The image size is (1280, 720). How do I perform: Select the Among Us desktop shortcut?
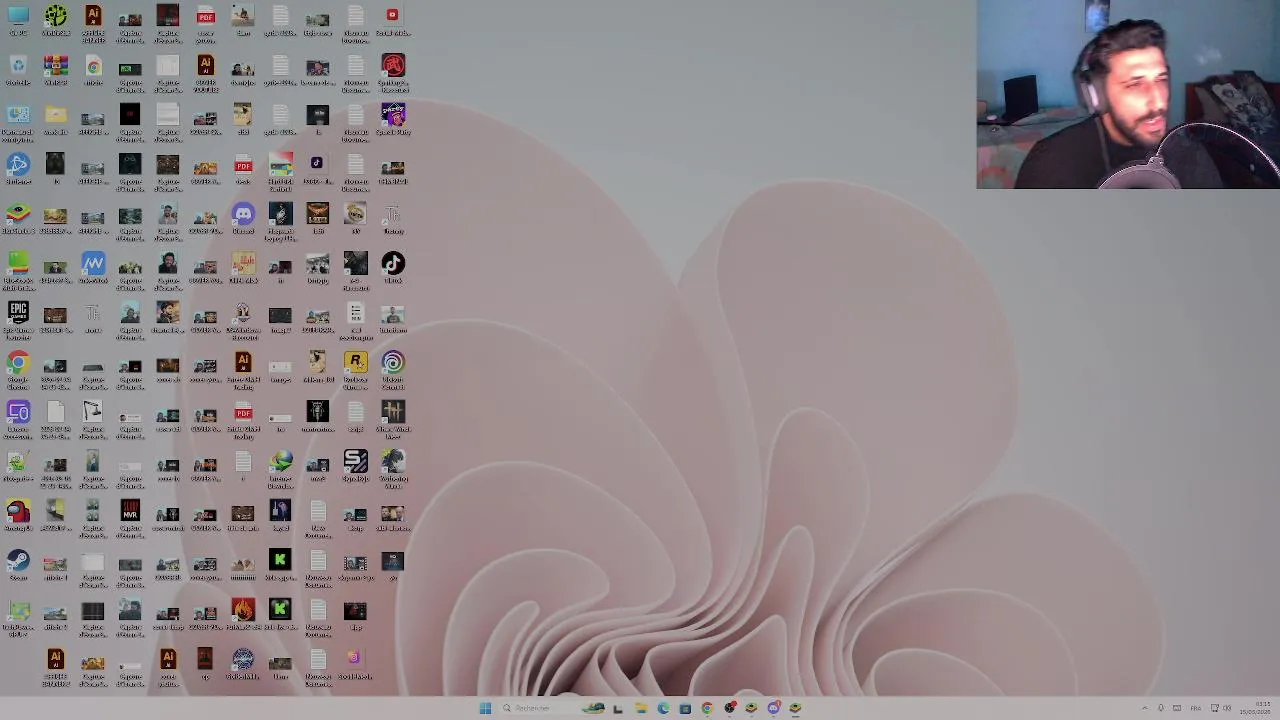(x=18, y=516)
